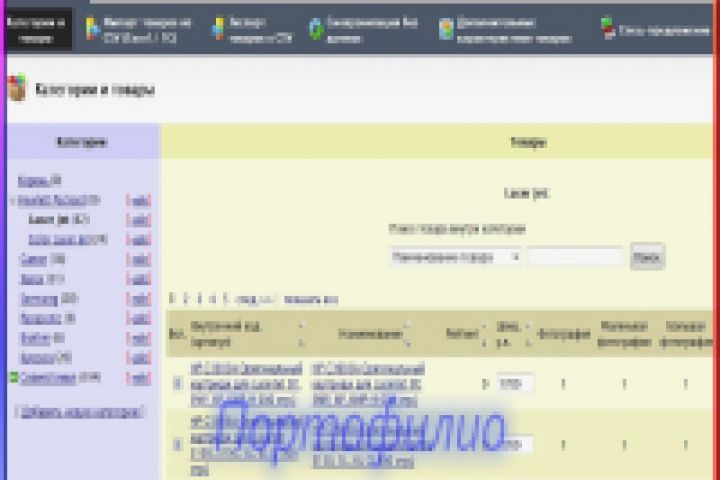Edit the price field of the second product
Screen dimensions: 720x480
click(x=515, y=445)
